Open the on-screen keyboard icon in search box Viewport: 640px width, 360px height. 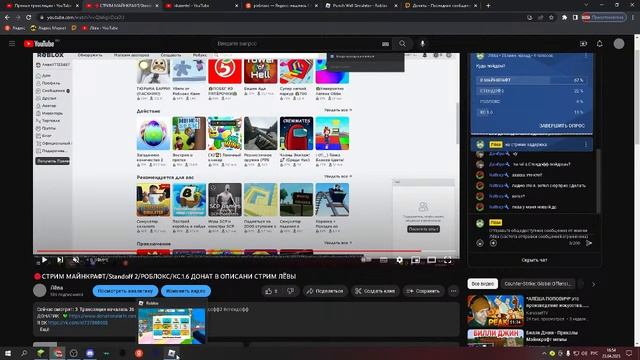(x=385, y=44)
